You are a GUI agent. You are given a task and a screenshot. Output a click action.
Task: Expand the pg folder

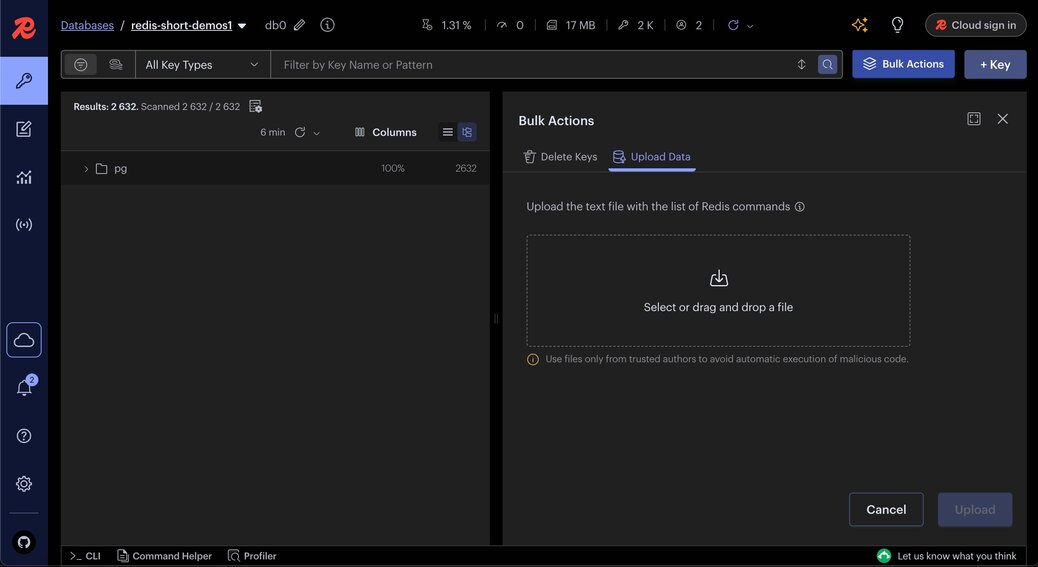tap(85, 169)
